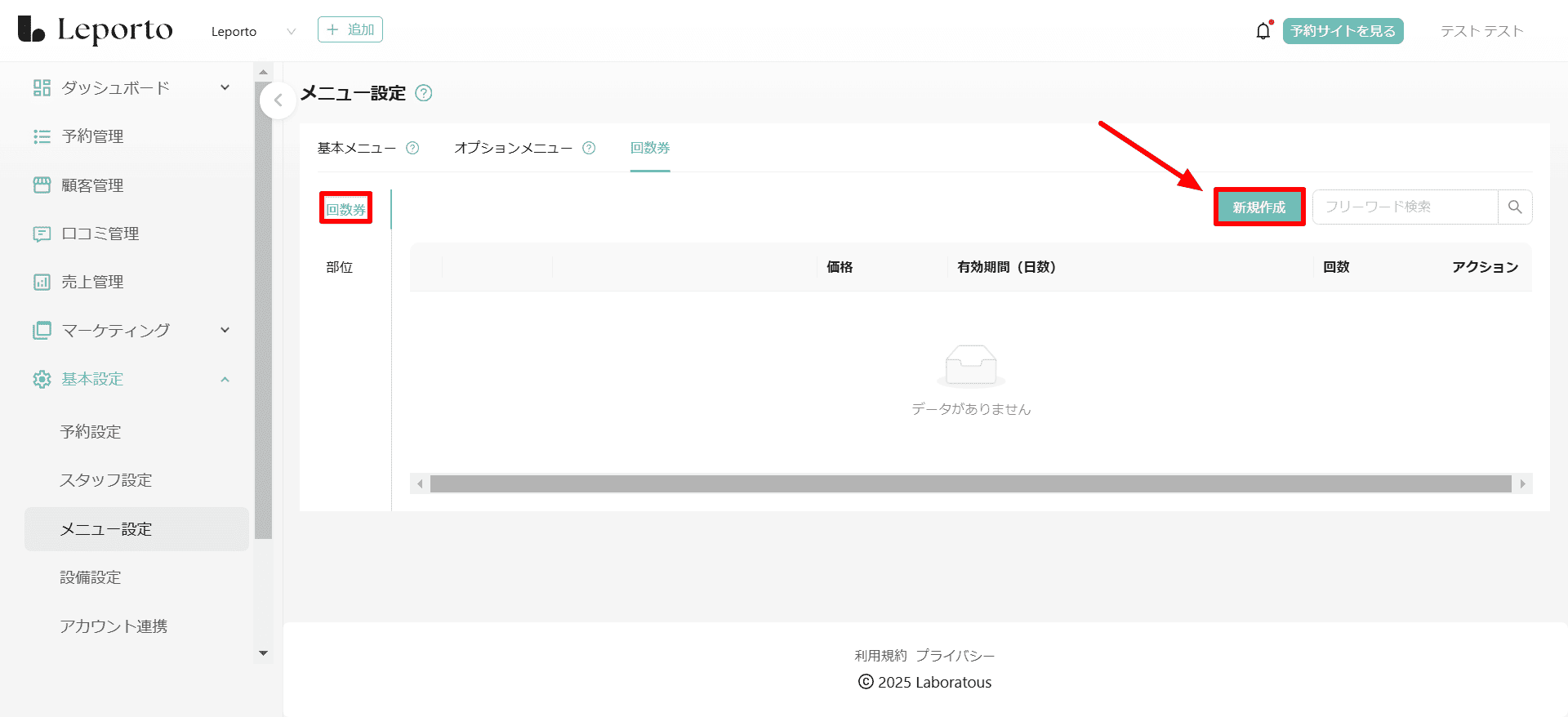This screenshot has height=717, width=1568.
Task: Click the horizontal table scrollbar
Action: (970, 484)
